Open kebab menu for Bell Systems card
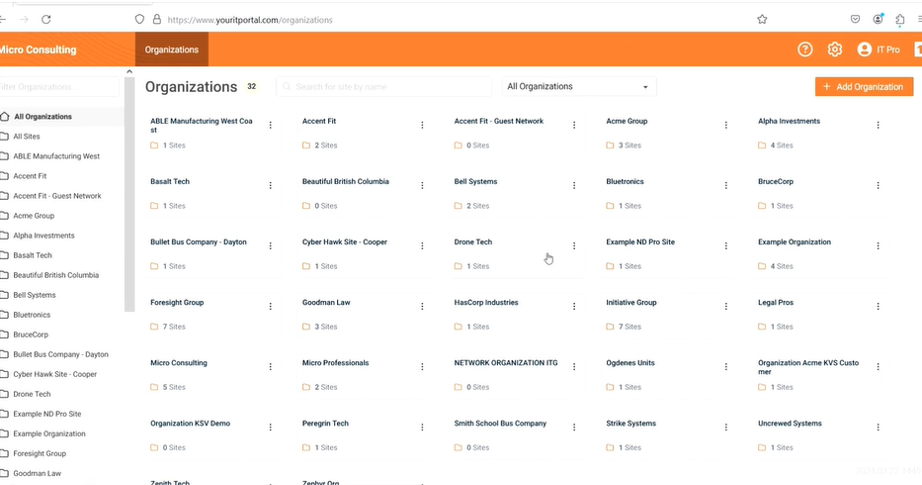The height and width of the screenshot is (485, 922). (574, 186)
